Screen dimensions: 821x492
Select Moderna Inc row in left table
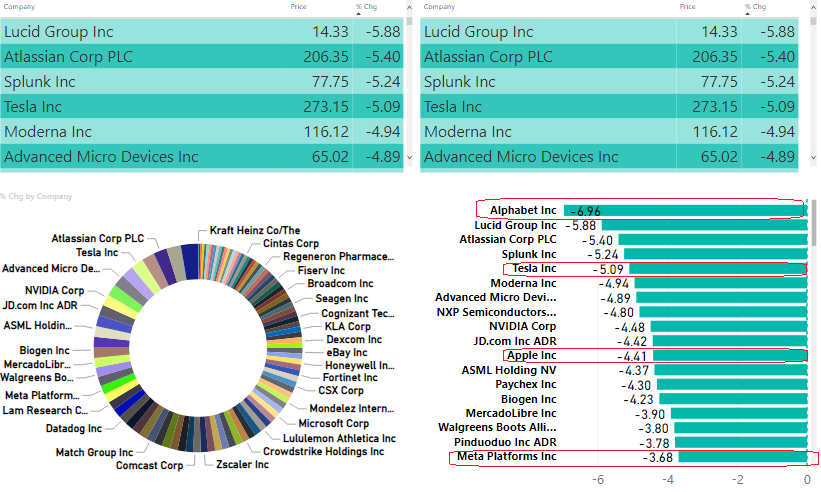coord(202,132)
